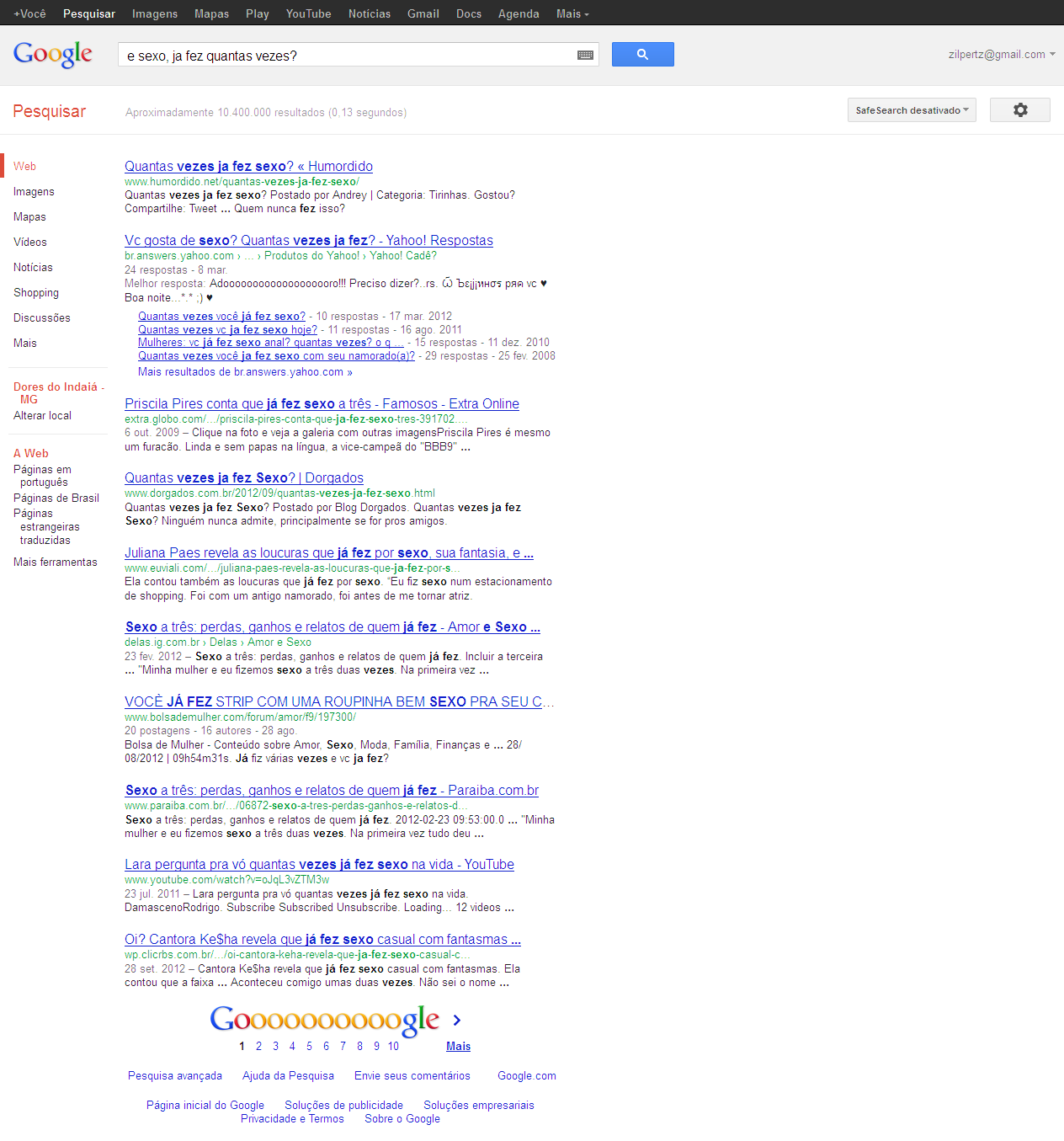The width and height of the screenshot is (1064, 1141).
Task: Open Mapas in the top bar
Action: pyautogui.click(x=211, y=13)
